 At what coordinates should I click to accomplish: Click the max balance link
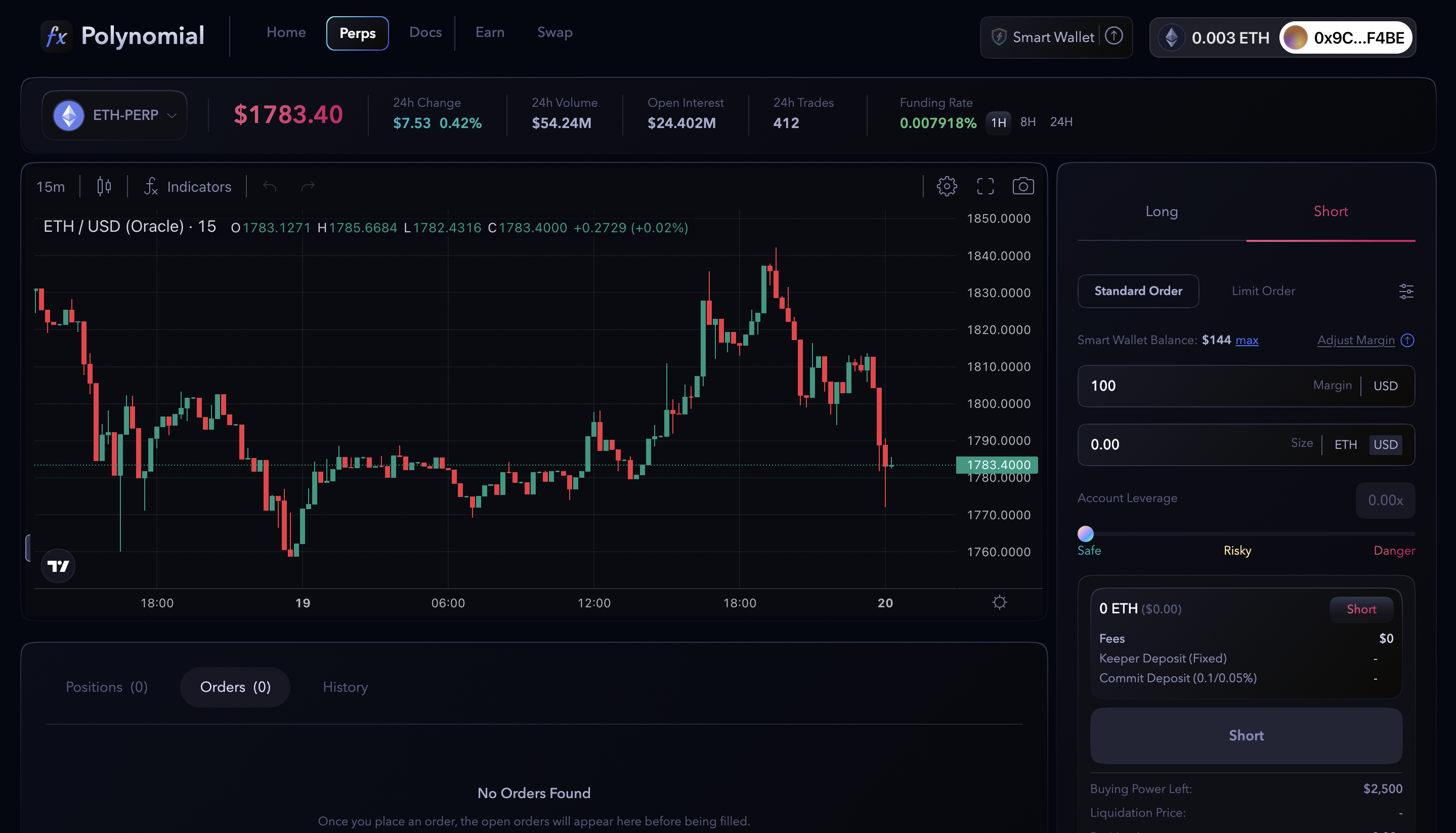coord(1246,341)
